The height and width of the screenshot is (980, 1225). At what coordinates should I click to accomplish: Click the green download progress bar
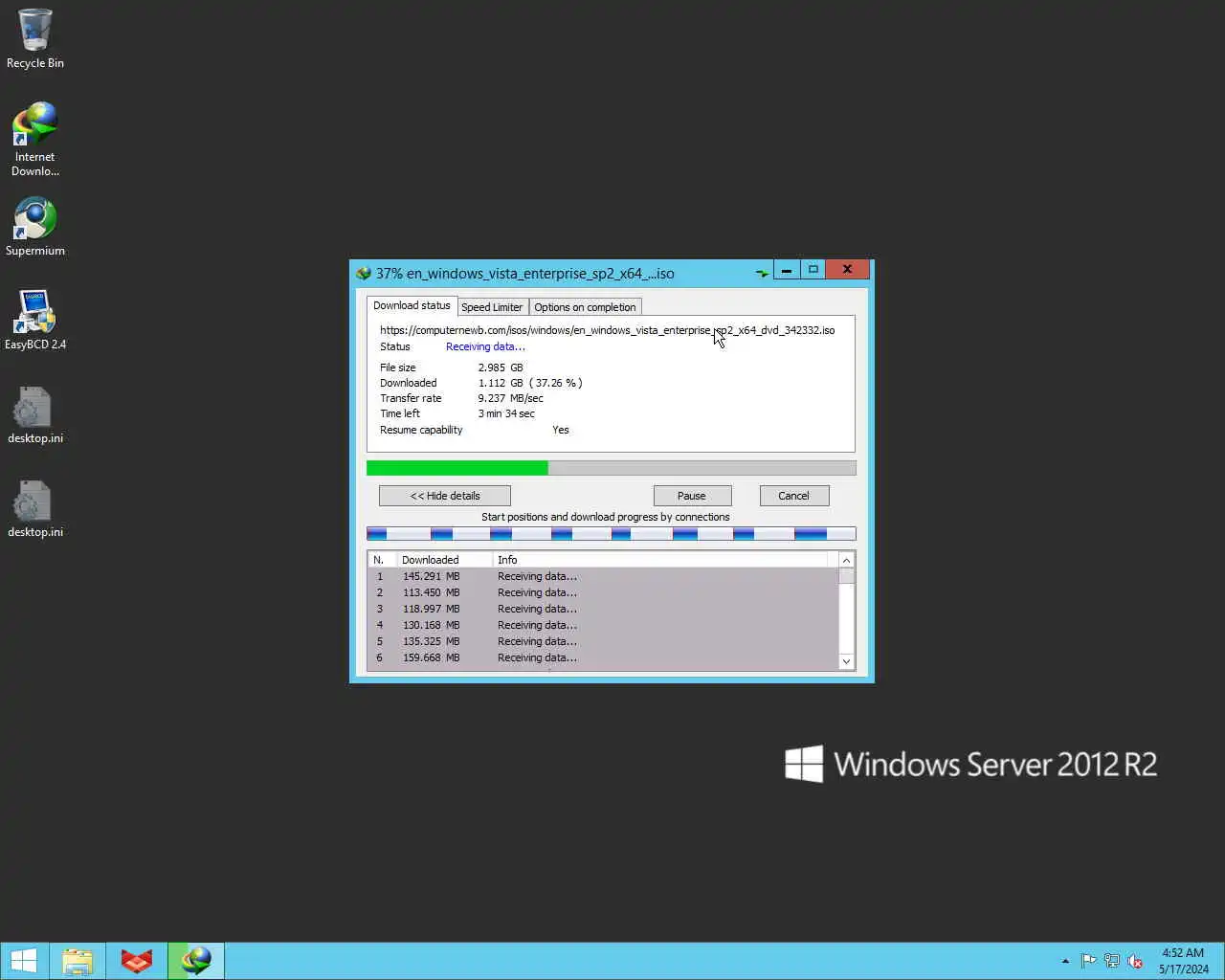click(611, 468)
